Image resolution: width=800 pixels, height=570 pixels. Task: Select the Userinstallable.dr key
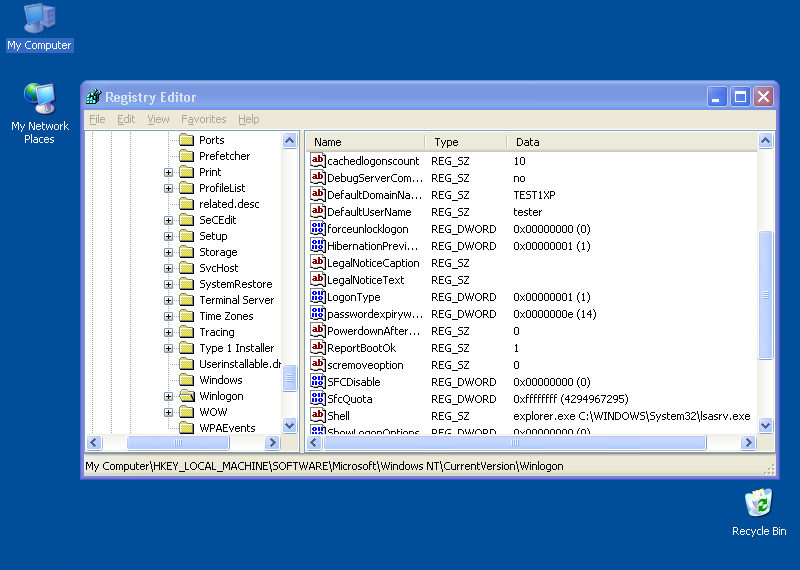point(240,364)
